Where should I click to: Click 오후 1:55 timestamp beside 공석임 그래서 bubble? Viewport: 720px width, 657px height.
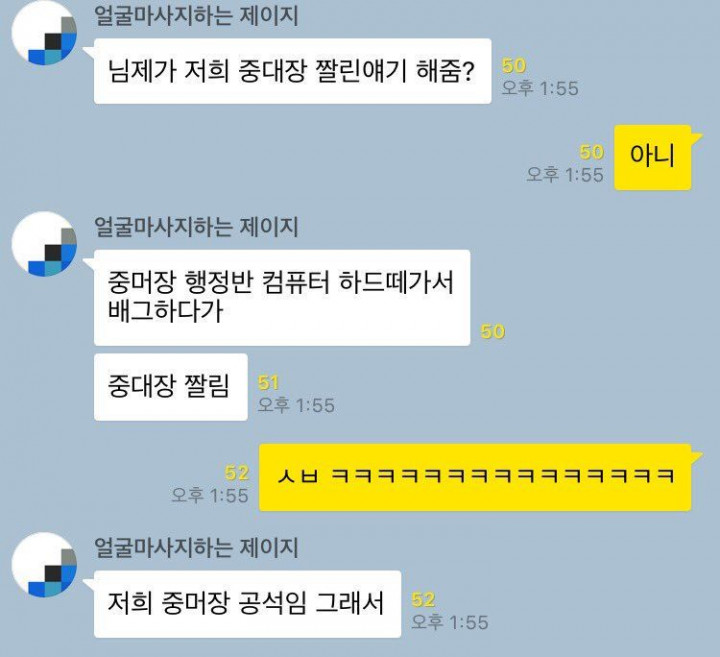(x=450, y=623)
